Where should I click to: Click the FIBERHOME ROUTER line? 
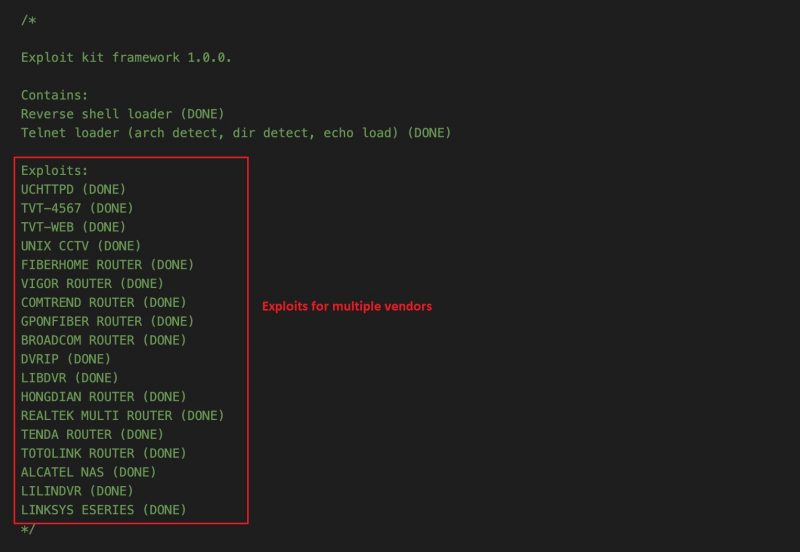point(107,265)
